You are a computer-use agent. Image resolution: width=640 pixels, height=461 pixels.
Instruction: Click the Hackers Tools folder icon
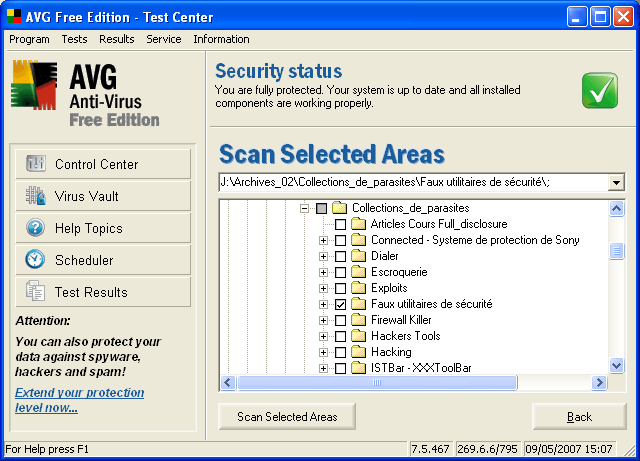(358, 336)
